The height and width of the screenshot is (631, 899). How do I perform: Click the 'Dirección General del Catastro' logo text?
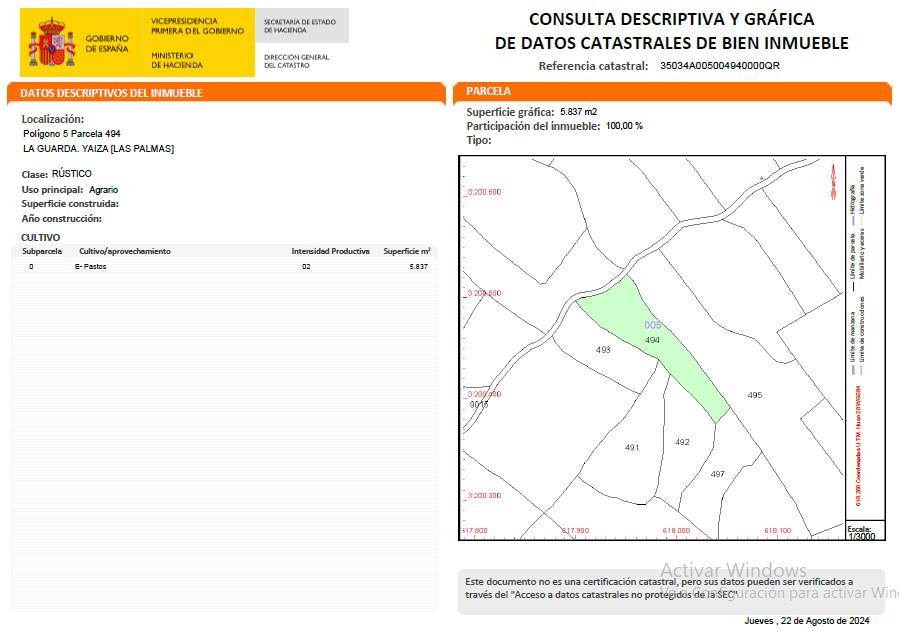(x=297, y=61)
